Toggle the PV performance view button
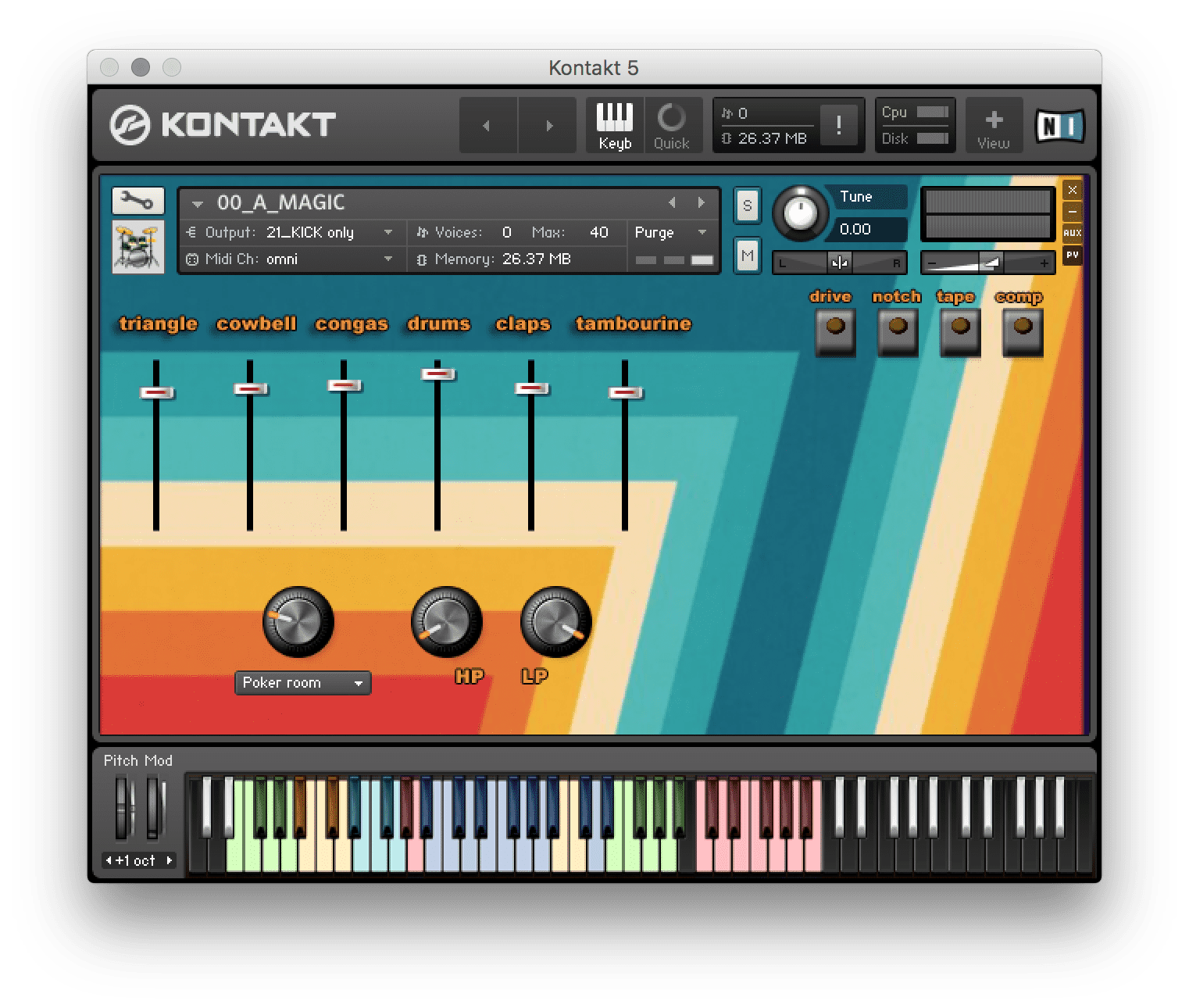 (x=1072, y=256)
